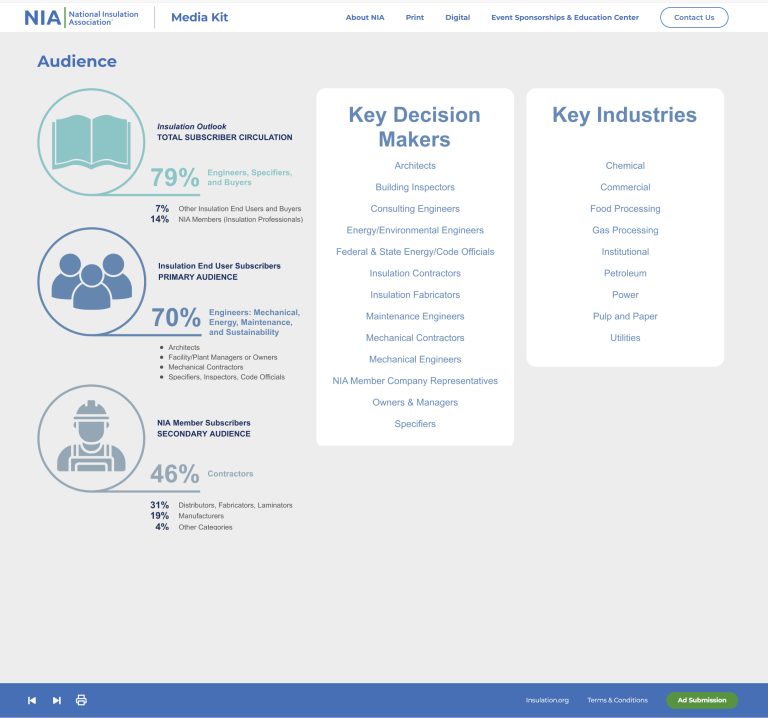Click the group of people icon

click(x=91, y=279)
